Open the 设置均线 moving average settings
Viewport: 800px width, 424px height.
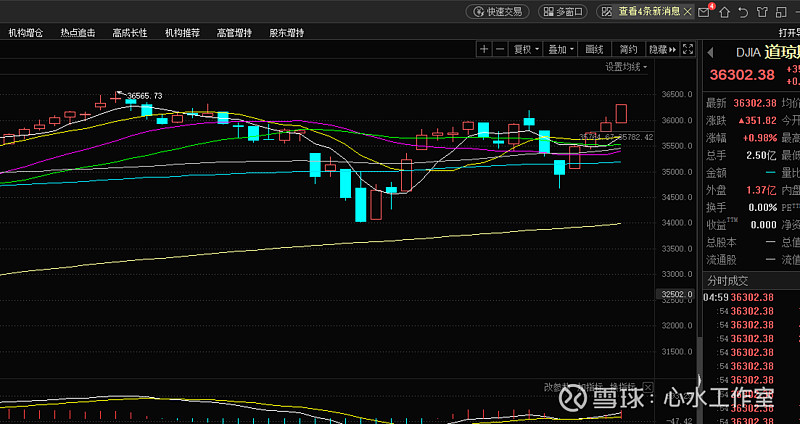[x=627, y=67]
